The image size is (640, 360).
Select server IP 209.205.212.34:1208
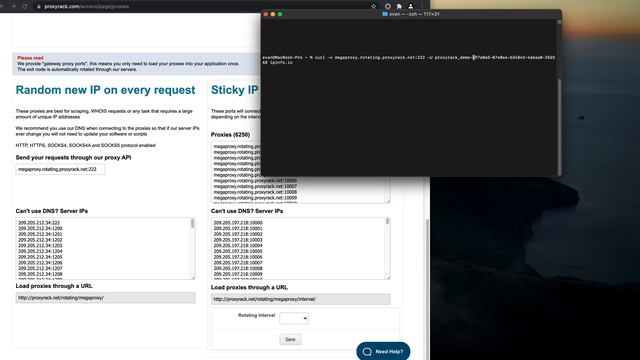pos(40,274)
